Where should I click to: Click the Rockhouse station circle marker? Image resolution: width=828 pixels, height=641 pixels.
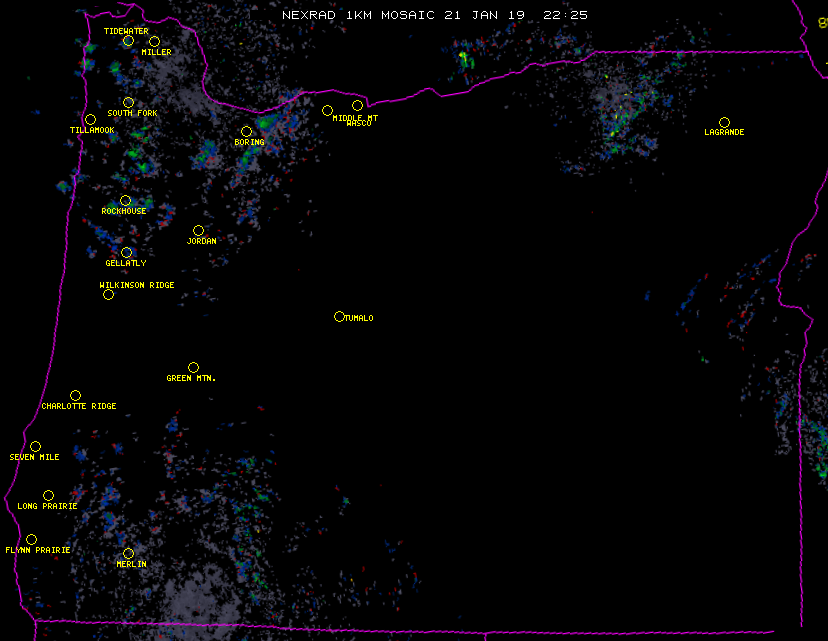click(125, 200)
